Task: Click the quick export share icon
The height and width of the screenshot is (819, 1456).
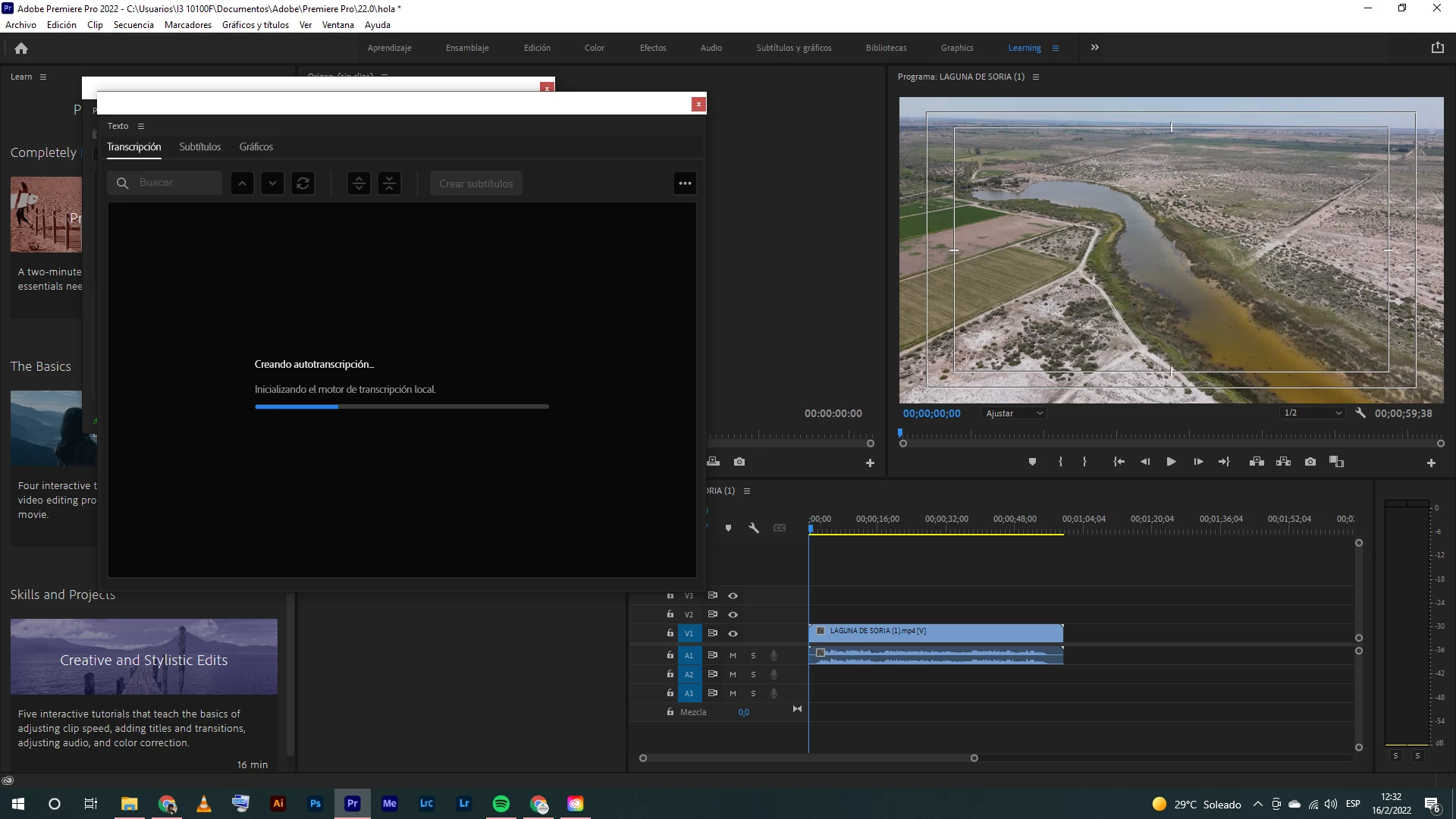Action: tap(1437, 48)
